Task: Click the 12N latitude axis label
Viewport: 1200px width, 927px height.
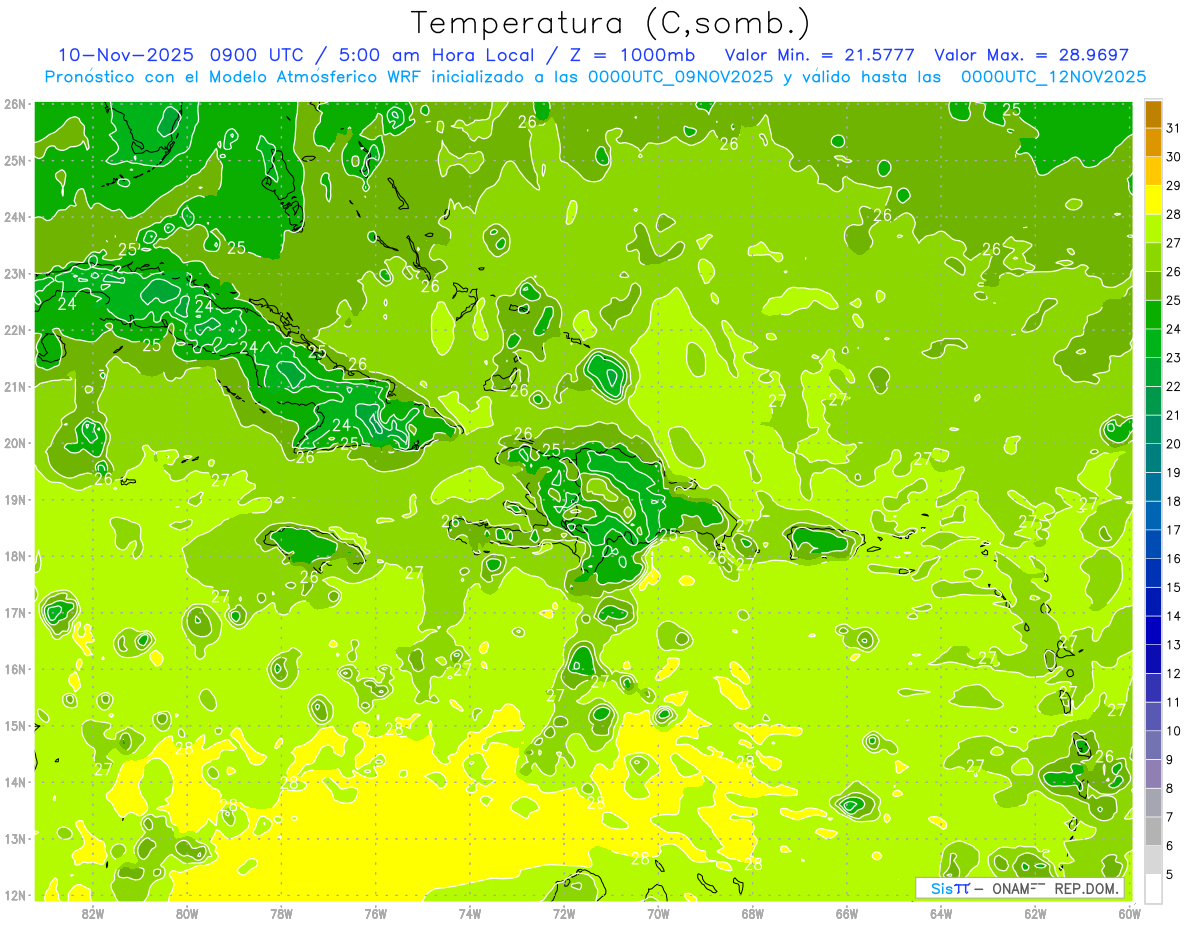Action: [15, 895]
